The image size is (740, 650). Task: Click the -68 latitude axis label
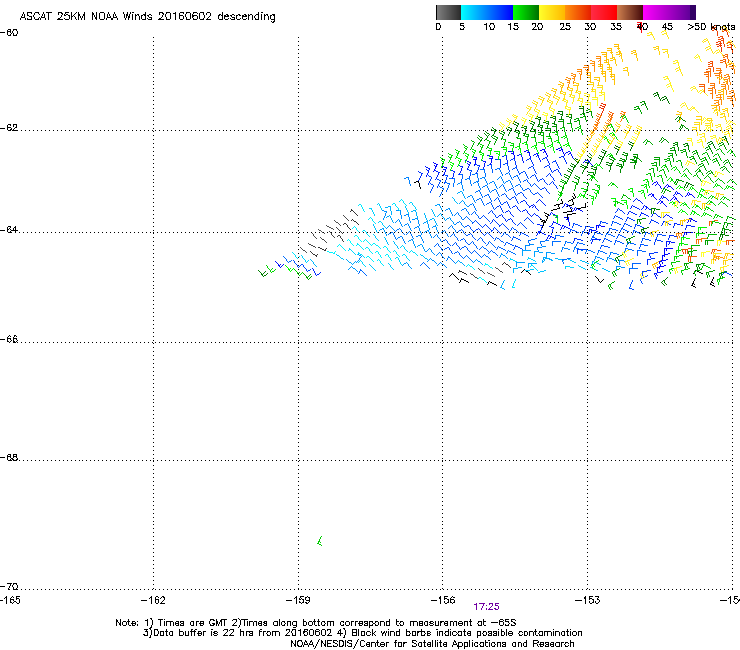(9, 457)
